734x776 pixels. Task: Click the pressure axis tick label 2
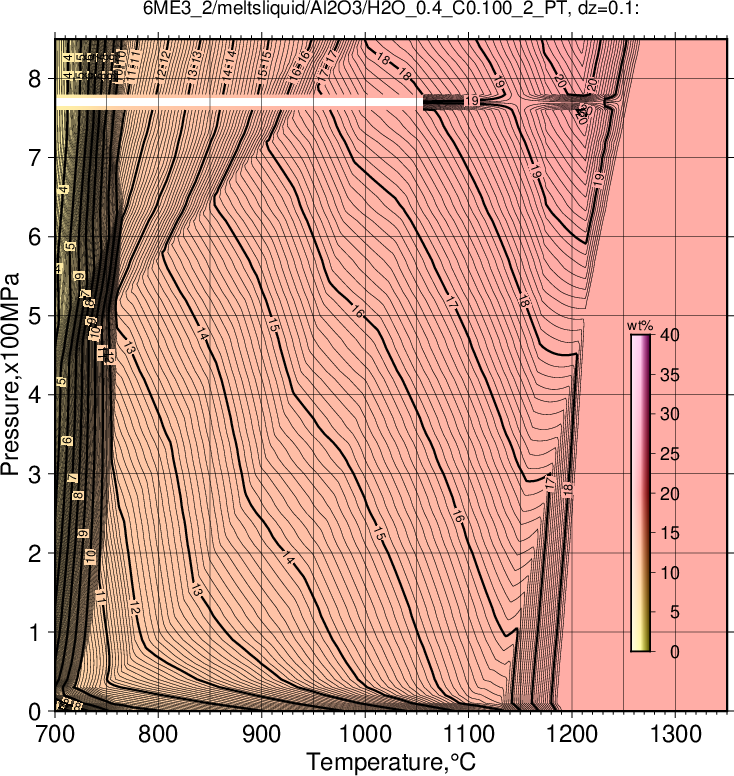tap(35, 553)
